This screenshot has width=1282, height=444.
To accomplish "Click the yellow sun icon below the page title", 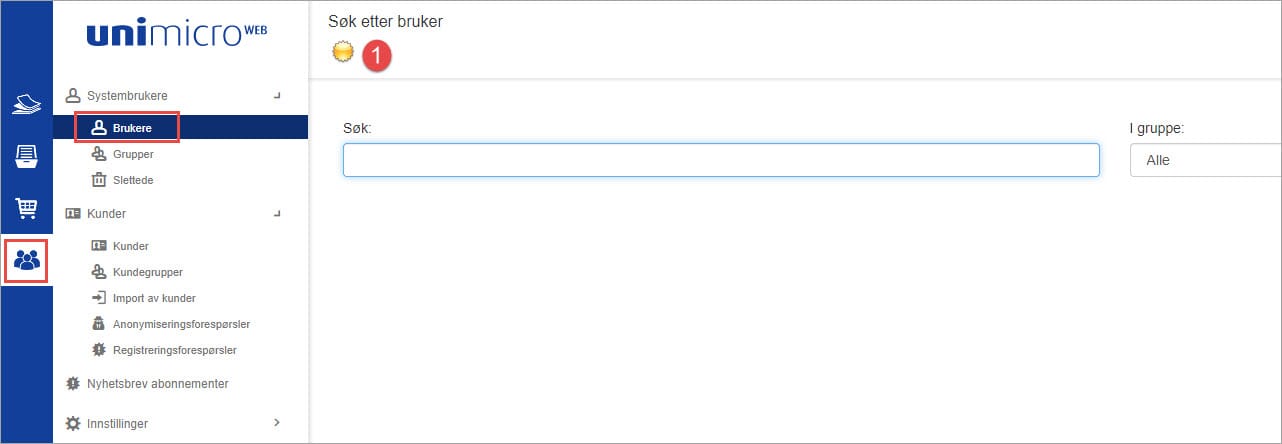I will pyautogui.click(x=343, y=53).
